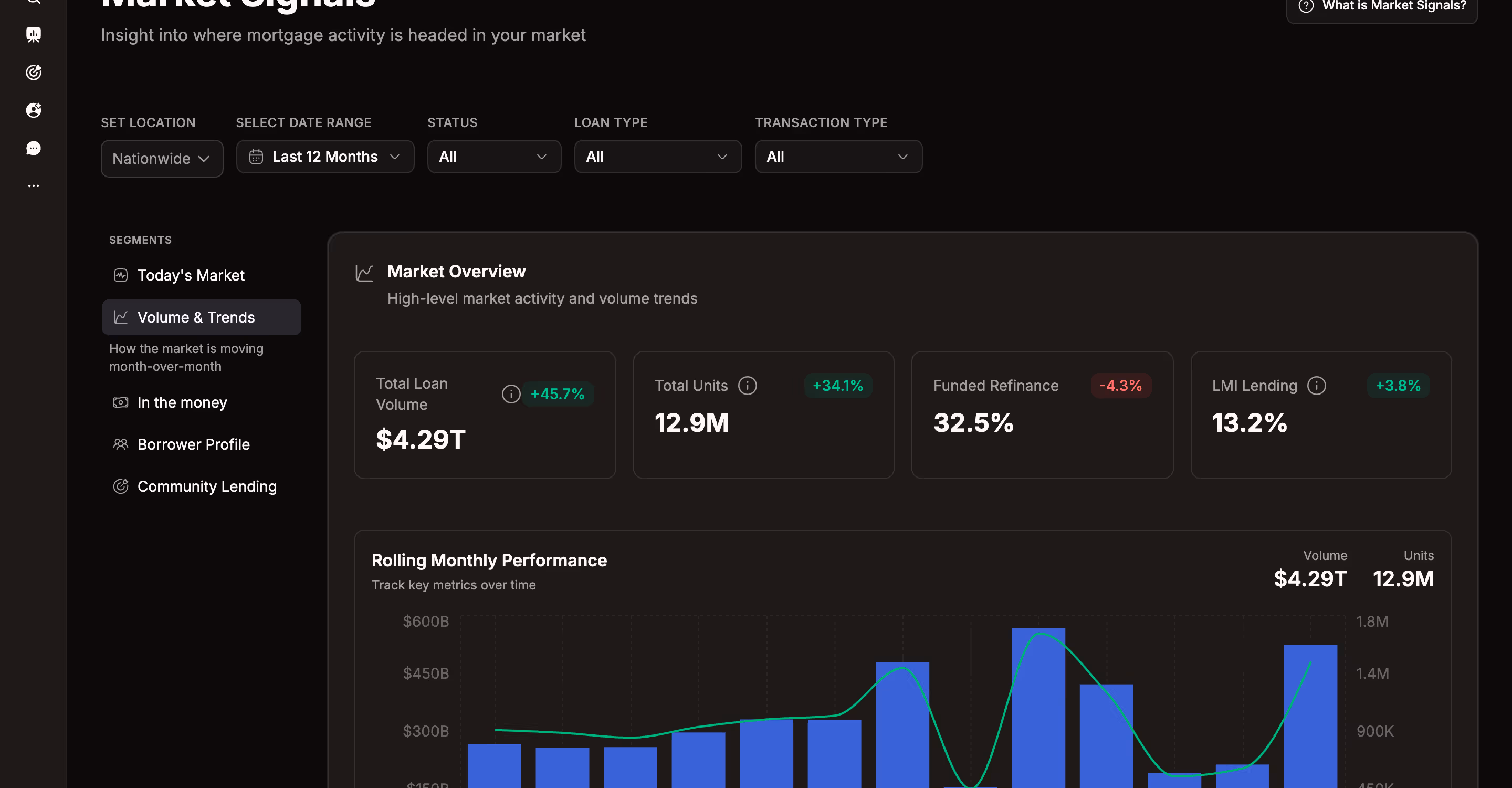Viewport: 1512px width, 788px height.
Task: Click the In the money cash icon
Action: pos(120,402)
